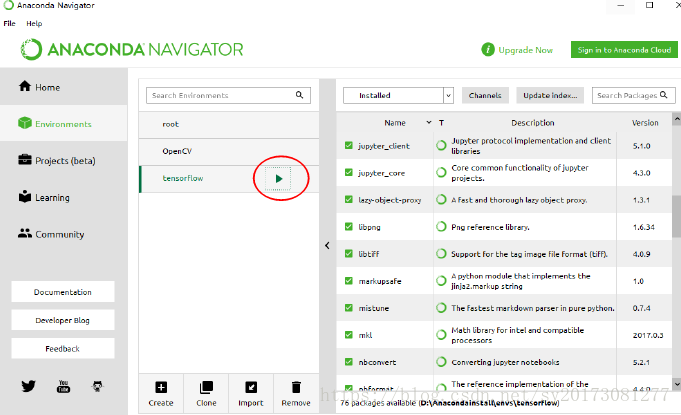Image resolution: width=681 pixels, height=415 pixels.
Task: Select the root environment
Action: point(229,124)
